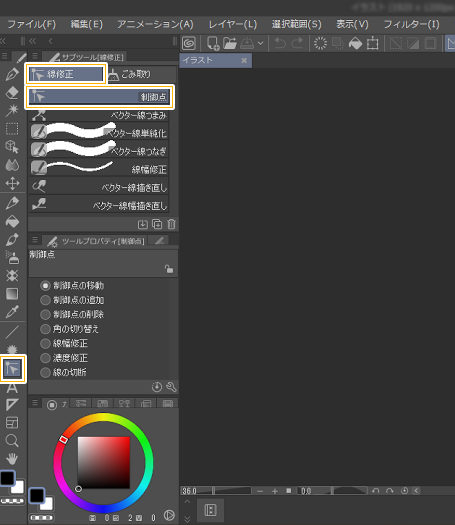
Task: Toggle the lock icon in Tool Property
Action: [x=169, y=269]
